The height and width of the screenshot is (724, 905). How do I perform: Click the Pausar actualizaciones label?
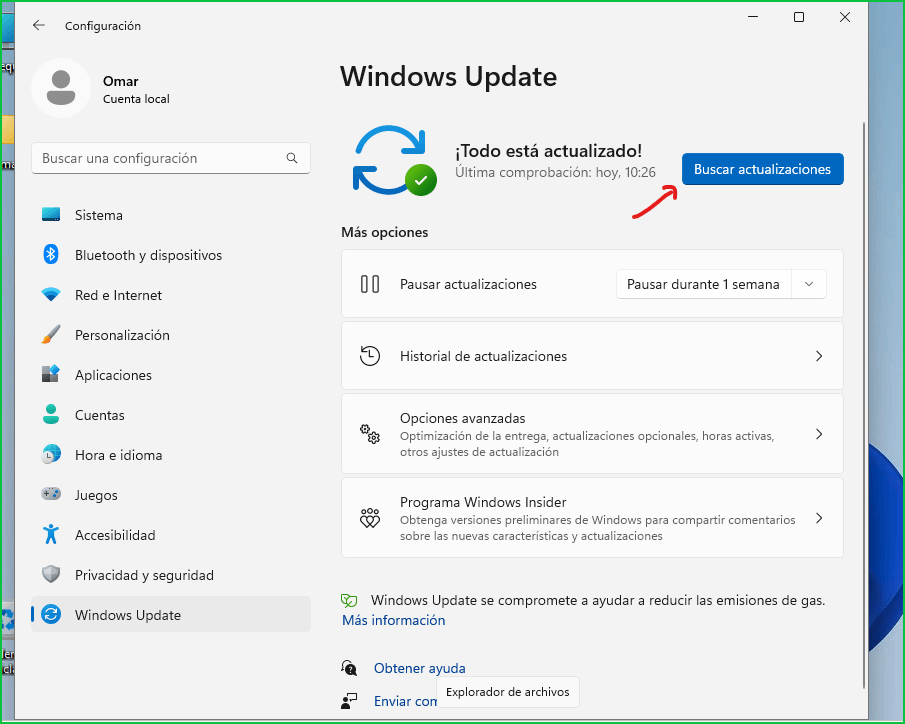click(468, 284)
